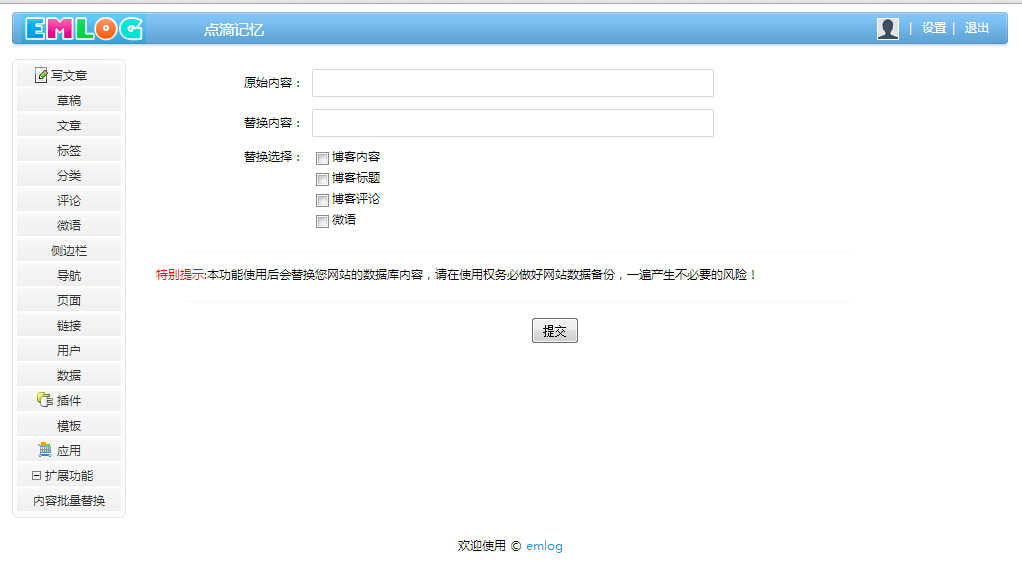
Task: Go to the 标签 tags menu item
Action: click(x=69, y=150)
